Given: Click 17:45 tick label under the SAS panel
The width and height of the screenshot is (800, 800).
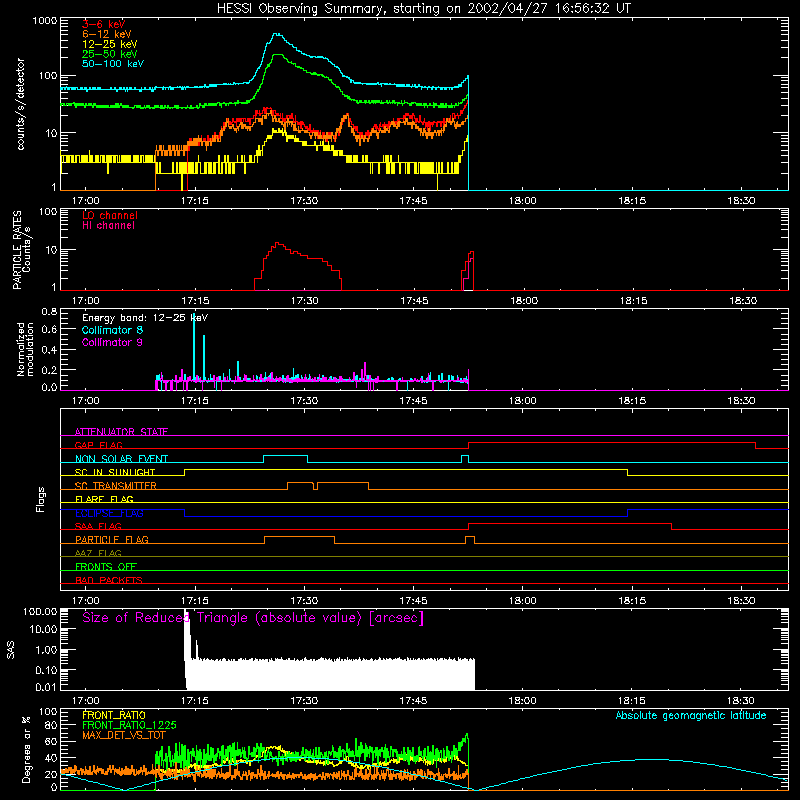Looking at the screenshot, I should (413, 701).
